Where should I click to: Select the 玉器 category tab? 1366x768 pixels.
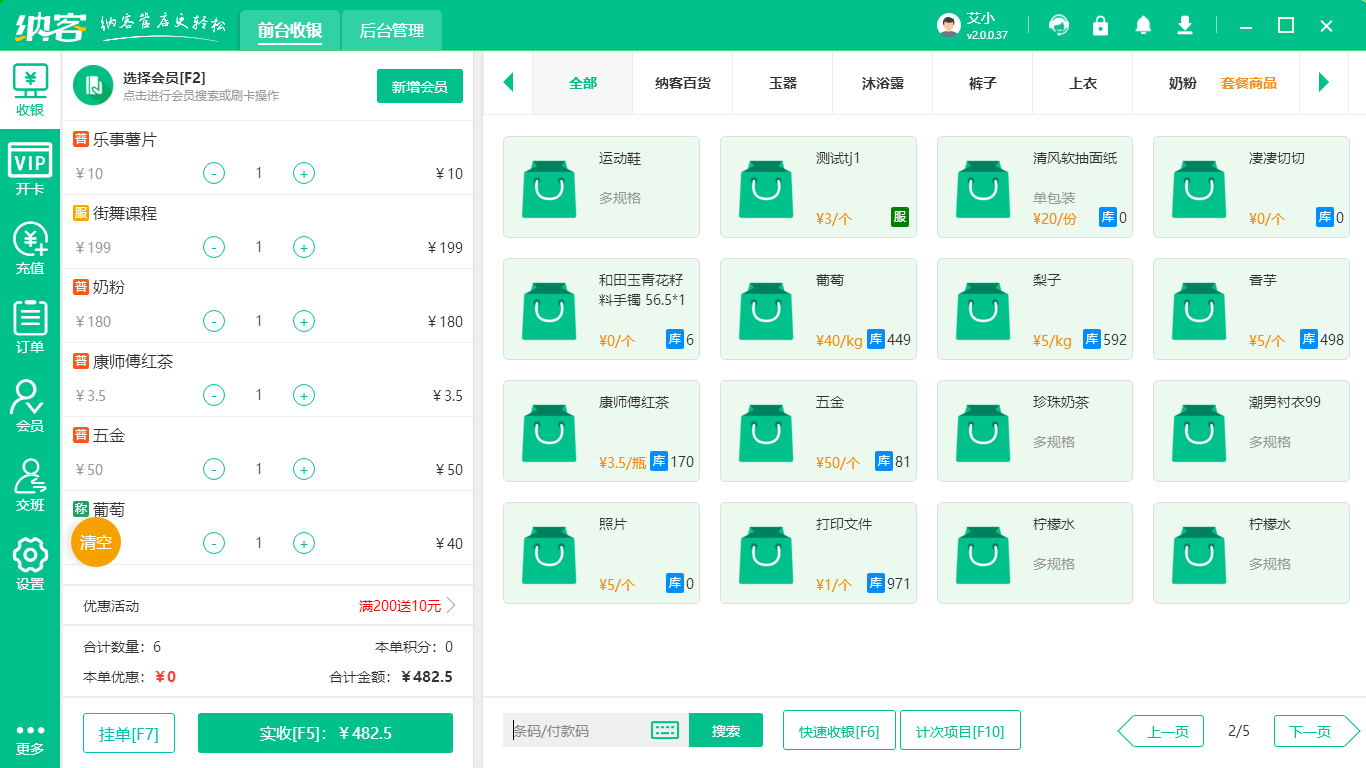pyautogui.click(x=782, y=83)
